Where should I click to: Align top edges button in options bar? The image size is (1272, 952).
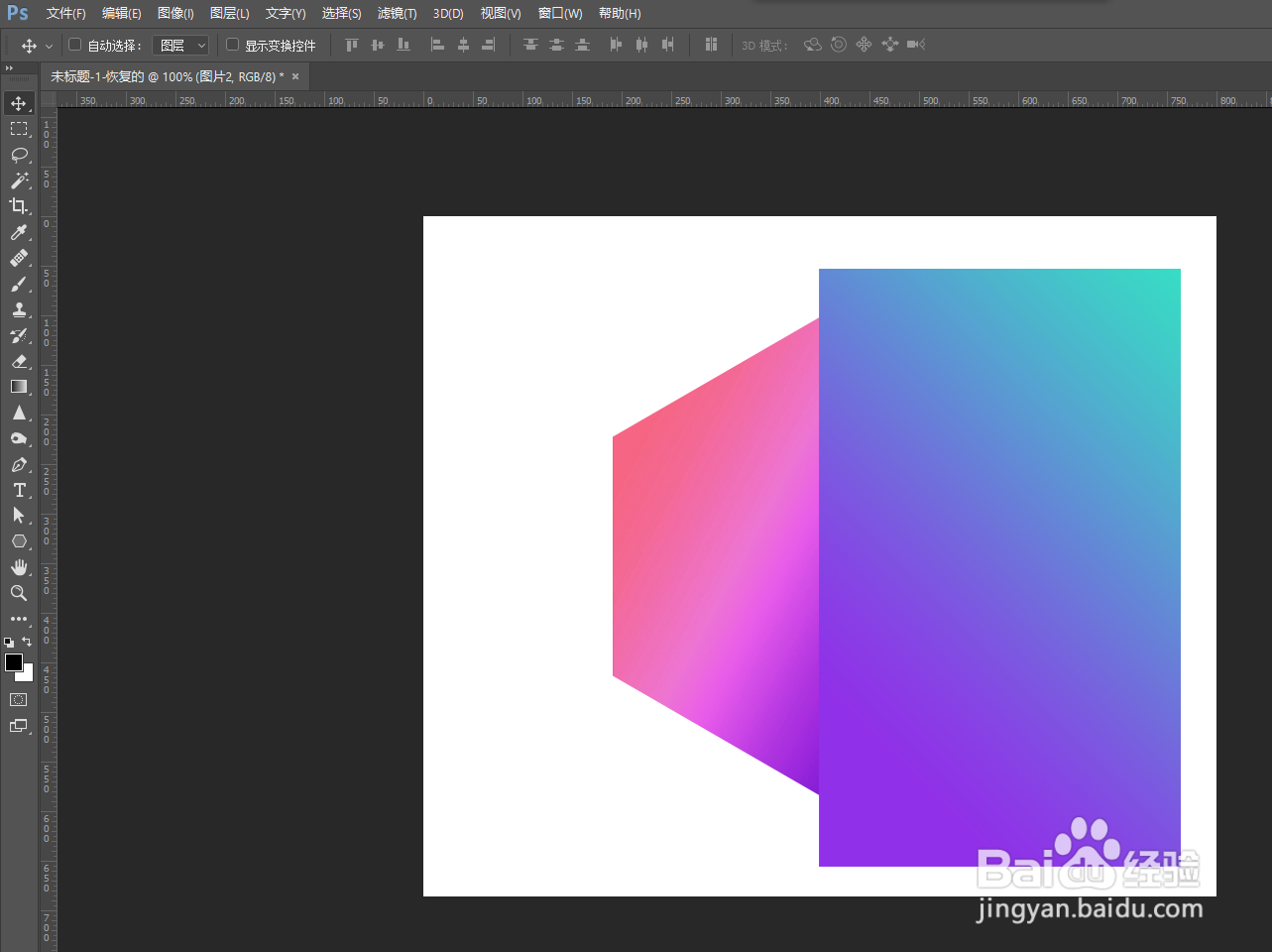click(x=351, y=45)
